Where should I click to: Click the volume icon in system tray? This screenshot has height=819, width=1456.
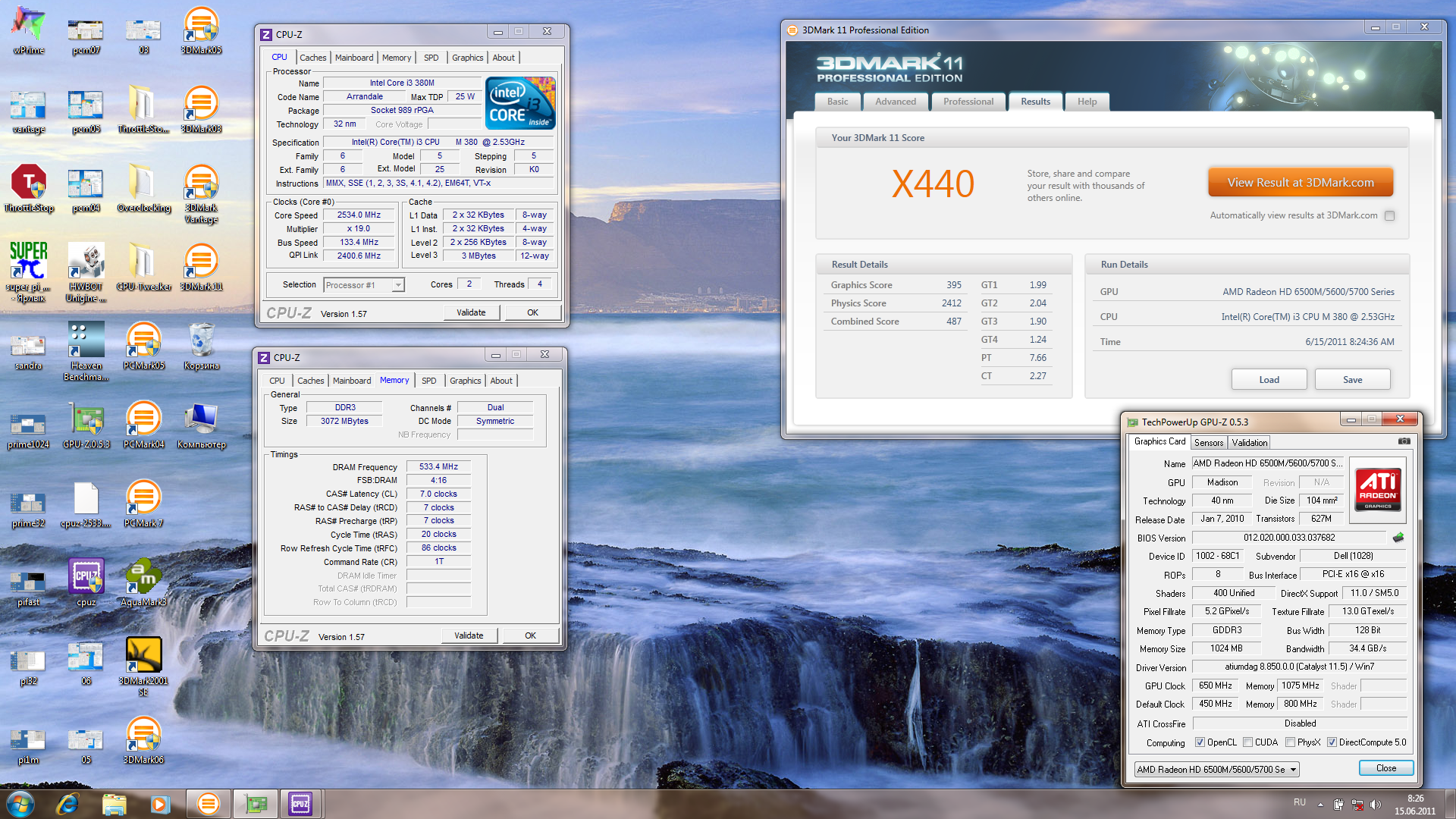[x=1376, y=805]
